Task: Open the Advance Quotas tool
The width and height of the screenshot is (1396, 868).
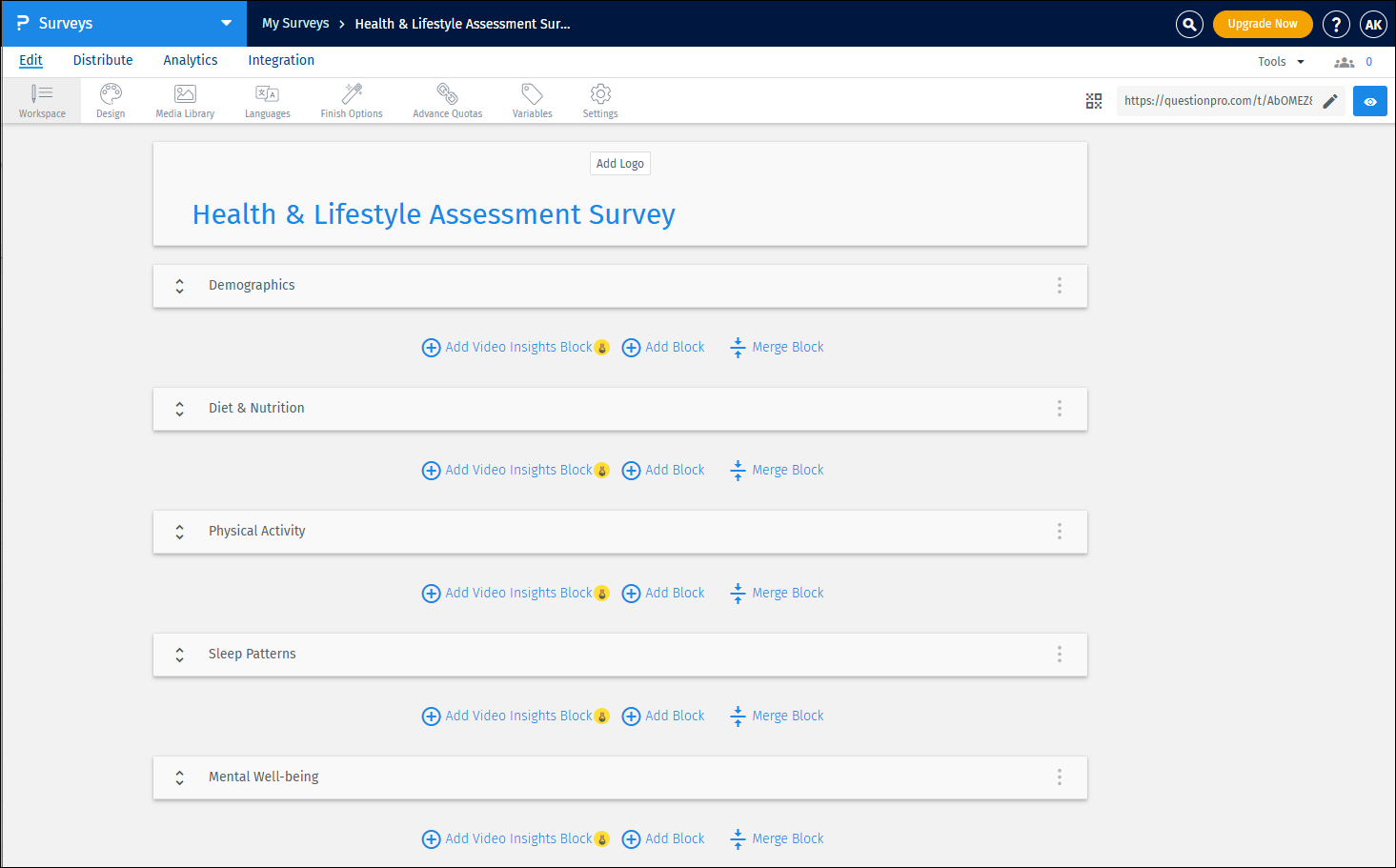Action: (x=447, y=100)
